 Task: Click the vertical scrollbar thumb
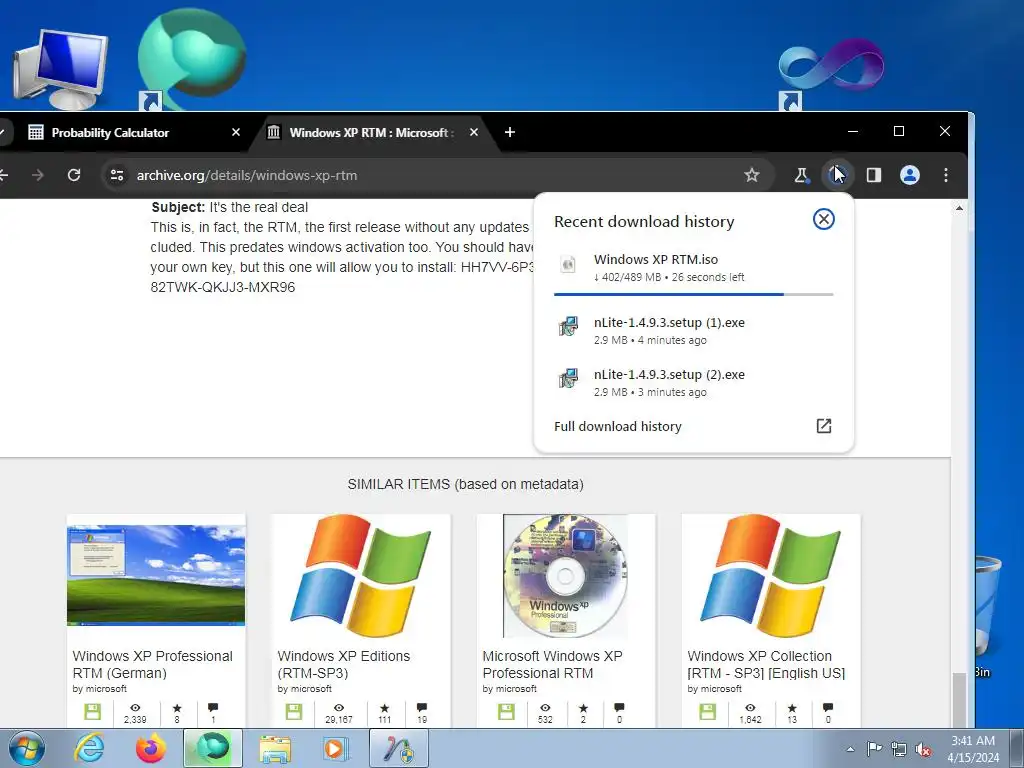(959, 699)
